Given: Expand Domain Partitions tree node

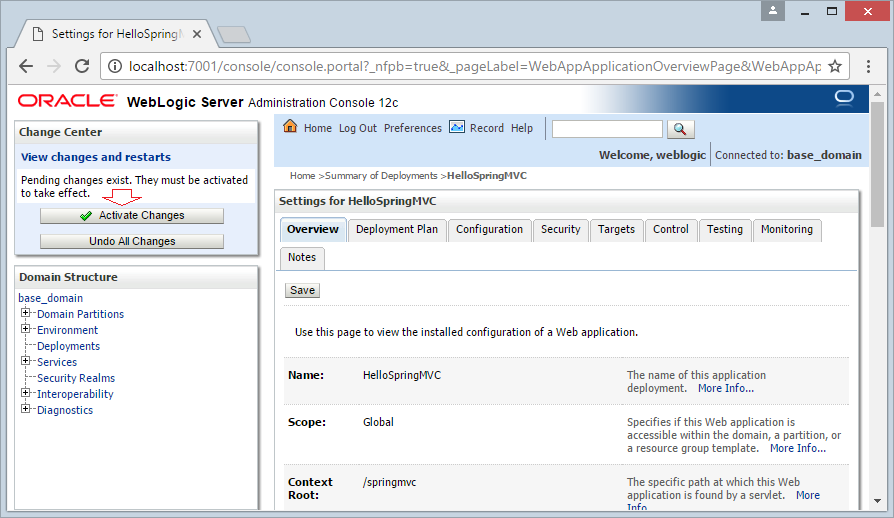Looking at the screenshot, I should point(25,313).
